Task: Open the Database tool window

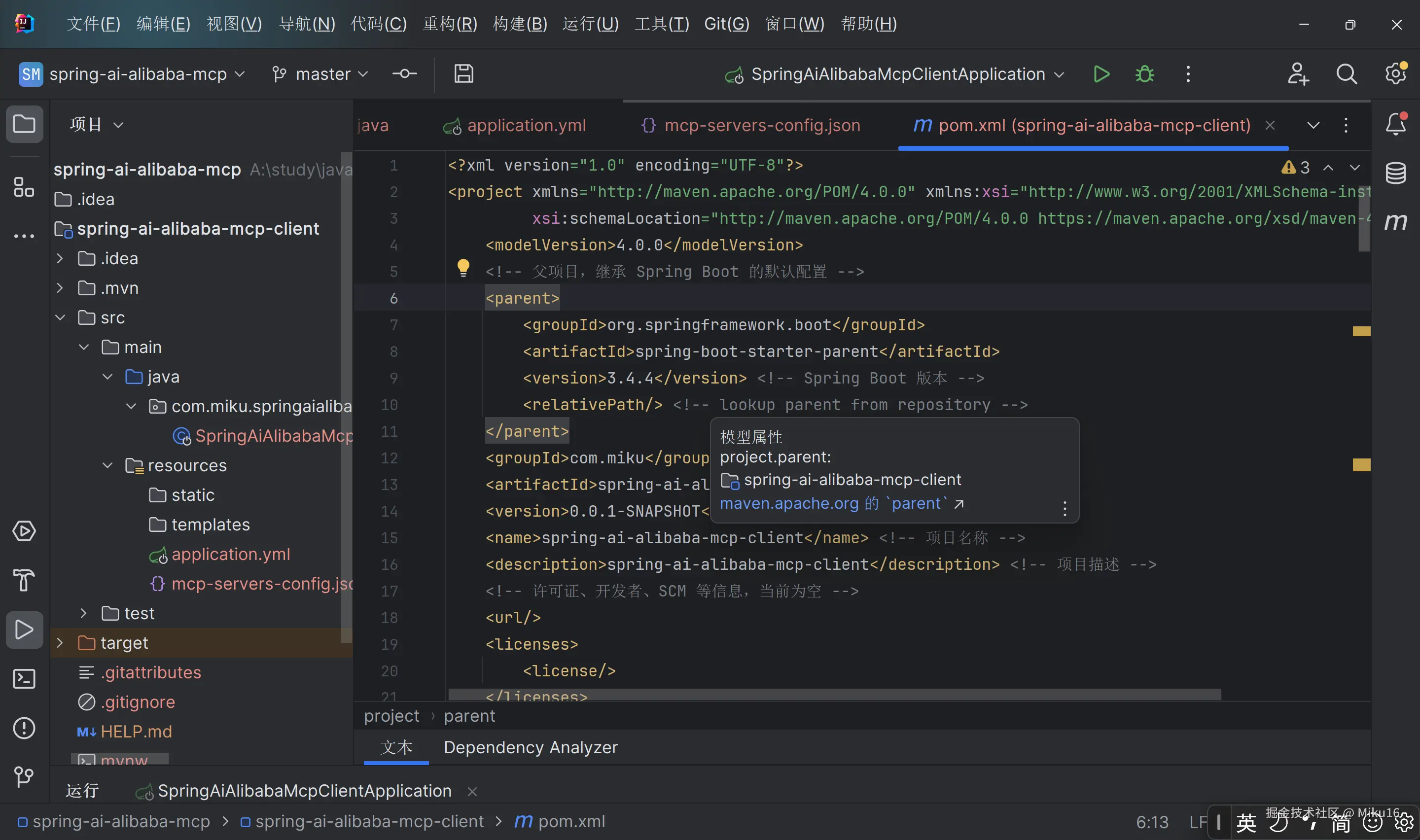Action: (1395, 173)
